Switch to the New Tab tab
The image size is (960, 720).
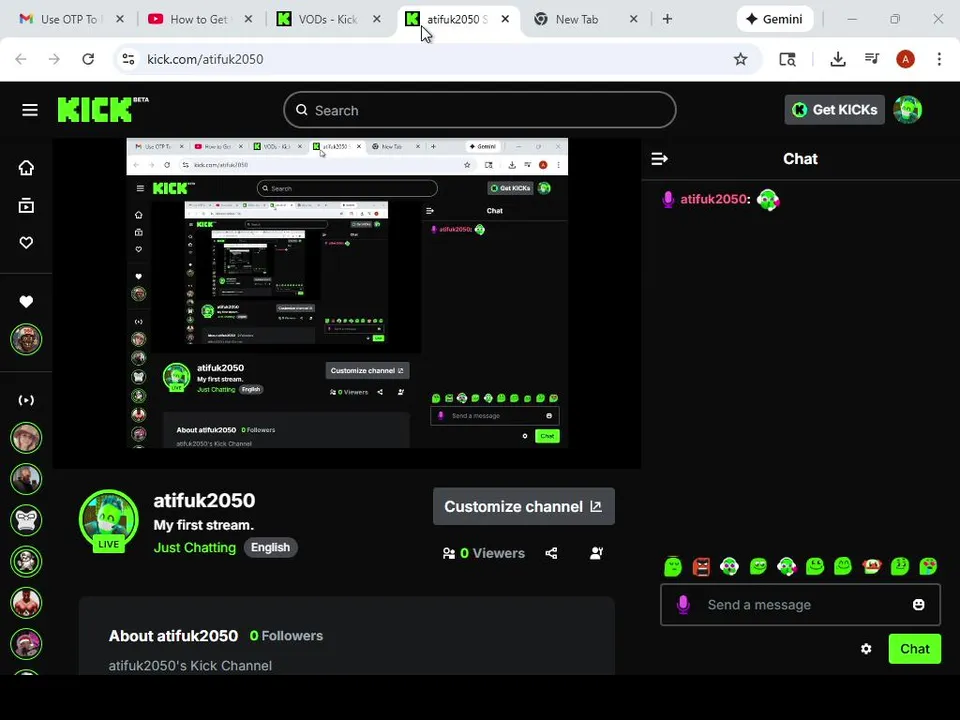(585, 20)
